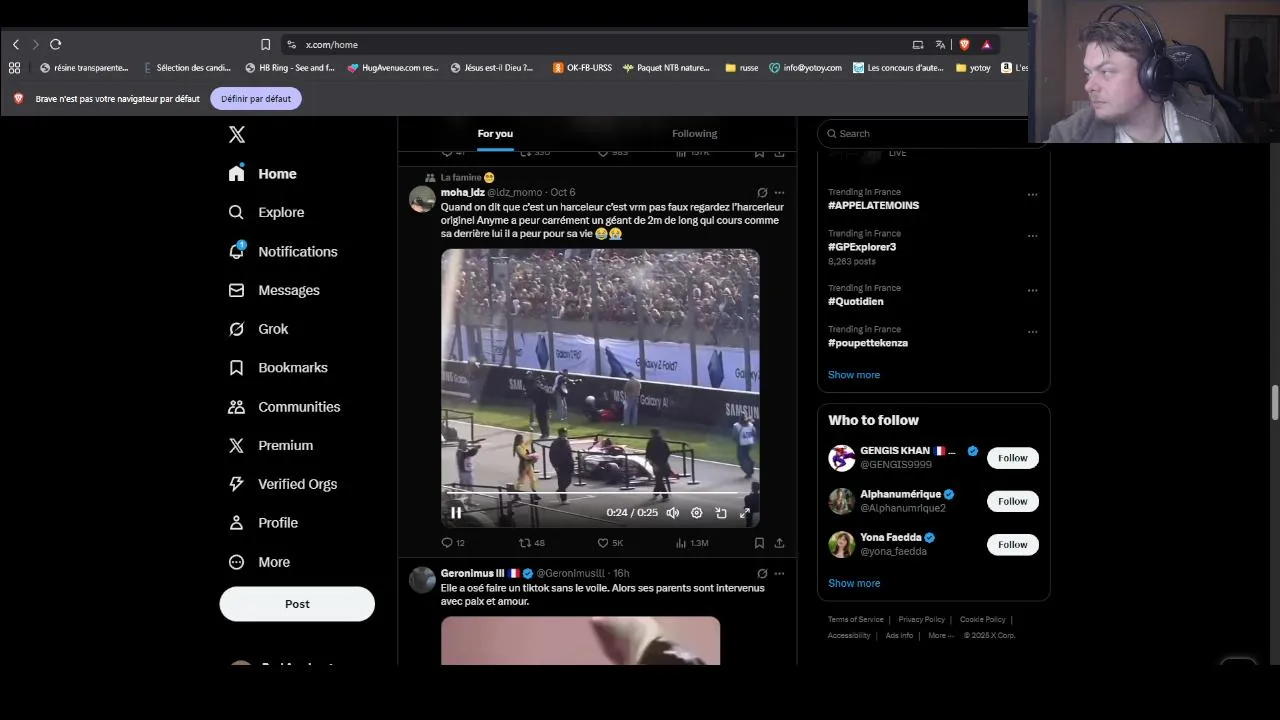Click the Post button
Image resolution: width=1280 pixels, height=720 pixels.
297,604
